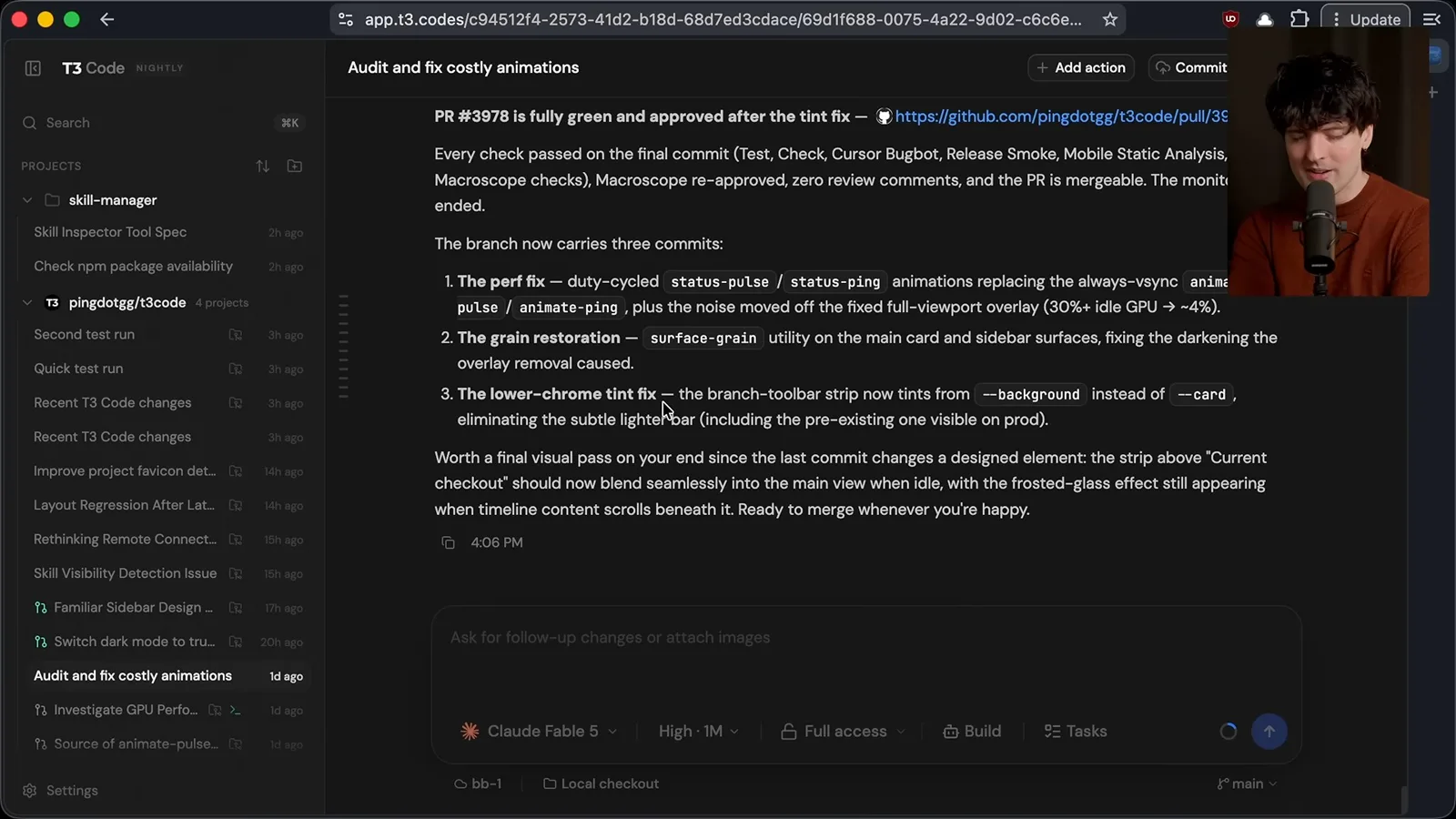Open the High · 1M effort dropdown

(x=698, y=732)
